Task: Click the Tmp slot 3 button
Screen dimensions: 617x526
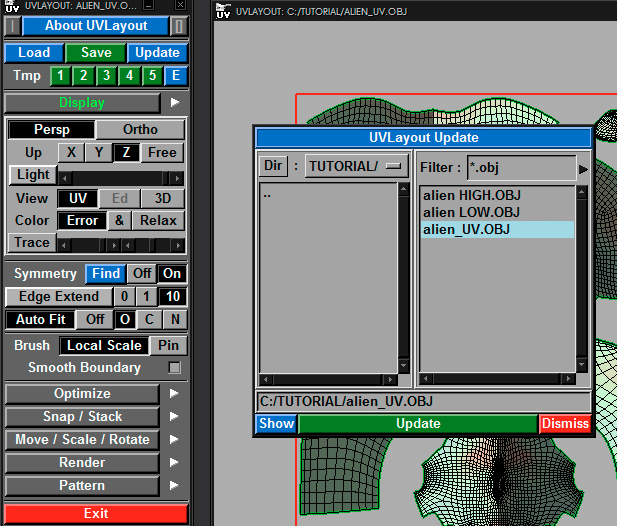Action: pyautogui.click(x=106, y=76)
